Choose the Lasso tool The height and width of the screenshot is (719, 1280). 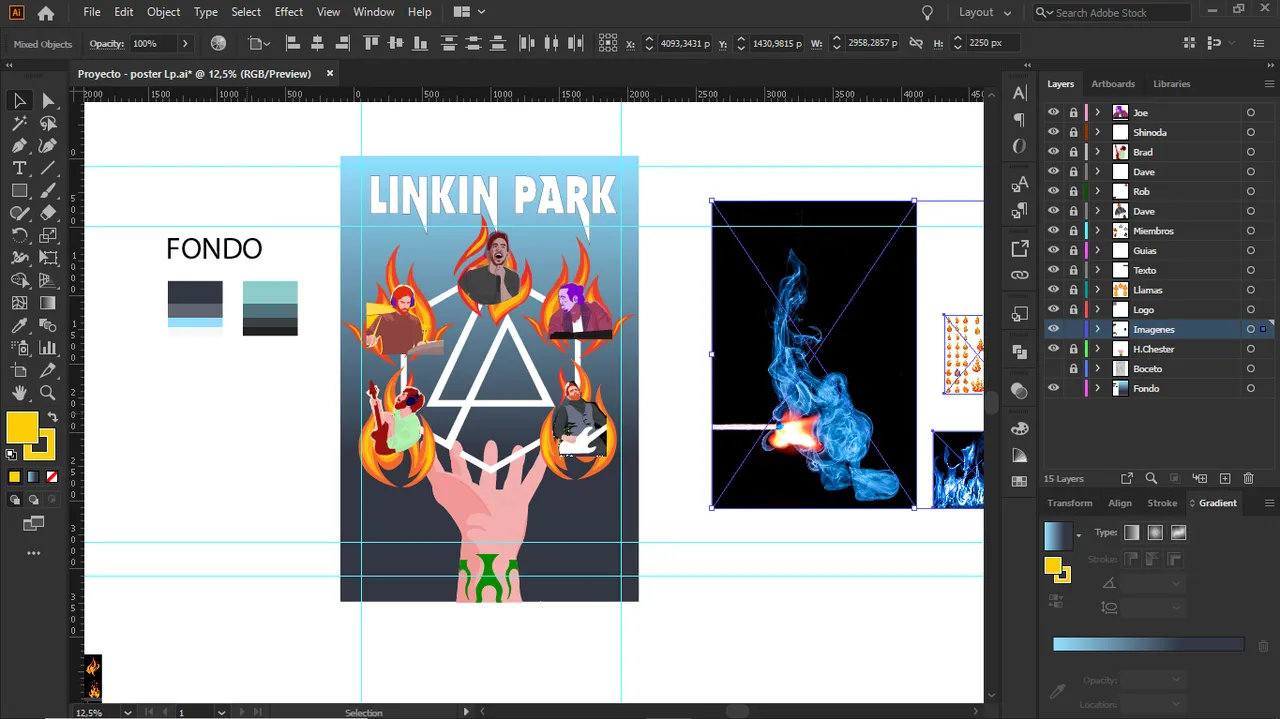(48, 123)
